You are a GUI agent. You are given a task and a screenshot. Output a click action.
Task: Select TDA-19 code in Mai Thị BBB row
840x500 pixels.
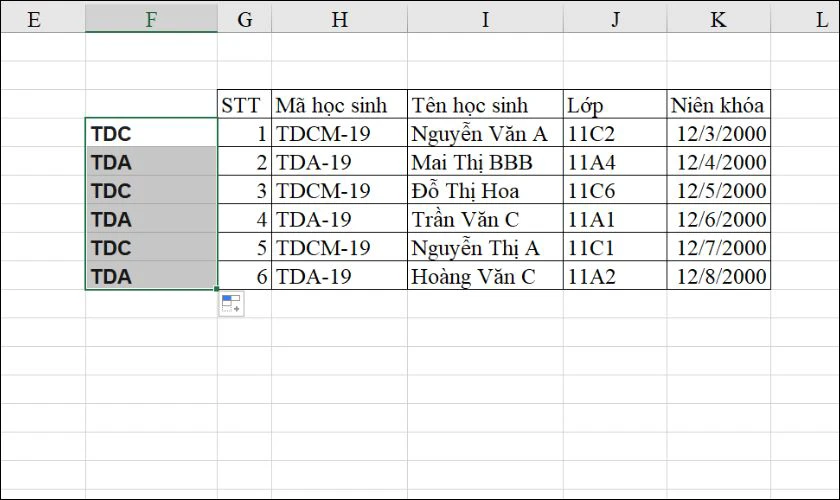339,161
